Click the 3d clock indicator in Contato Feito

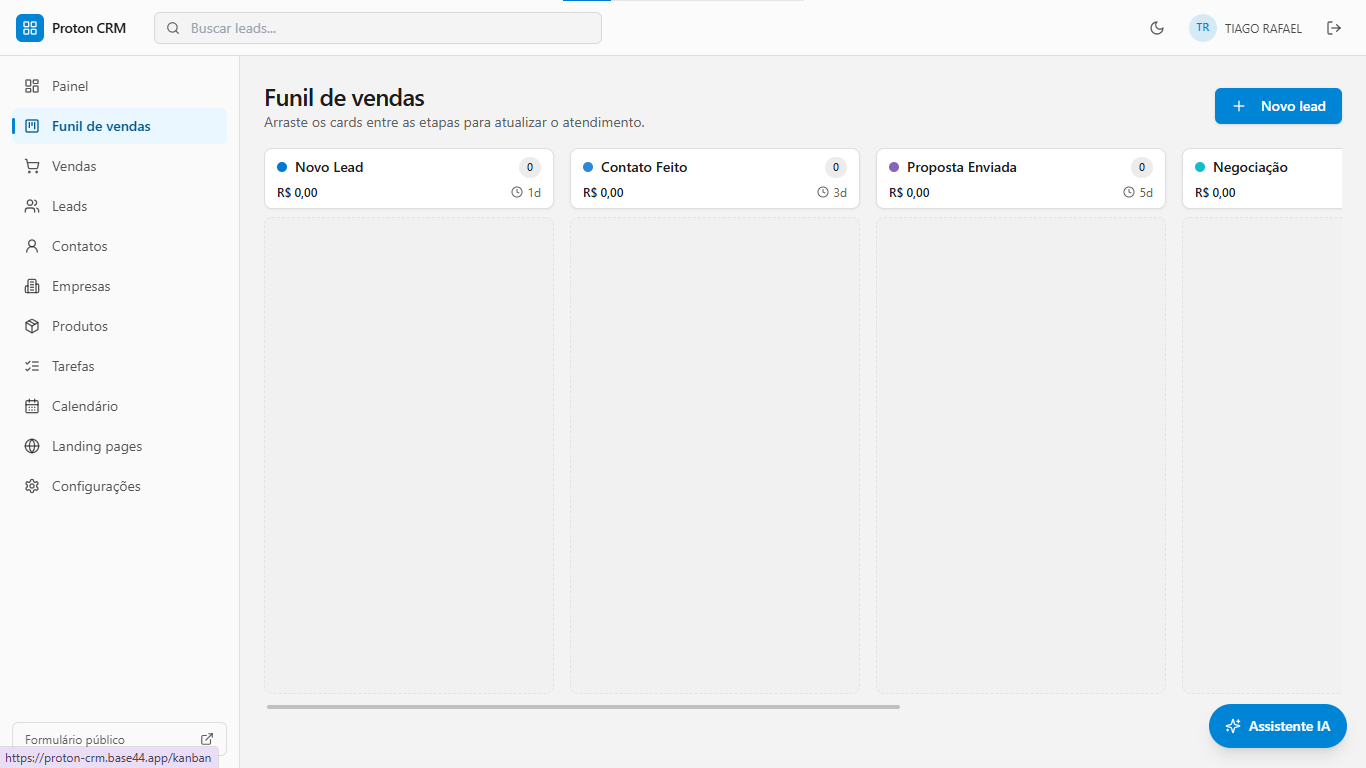[x=832, y=193]
